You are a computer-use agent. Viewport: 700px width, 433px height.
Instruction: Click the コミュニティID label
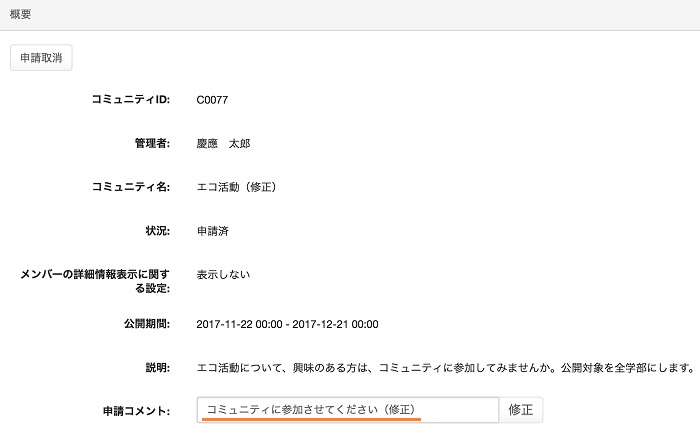[x=130, y=100]
